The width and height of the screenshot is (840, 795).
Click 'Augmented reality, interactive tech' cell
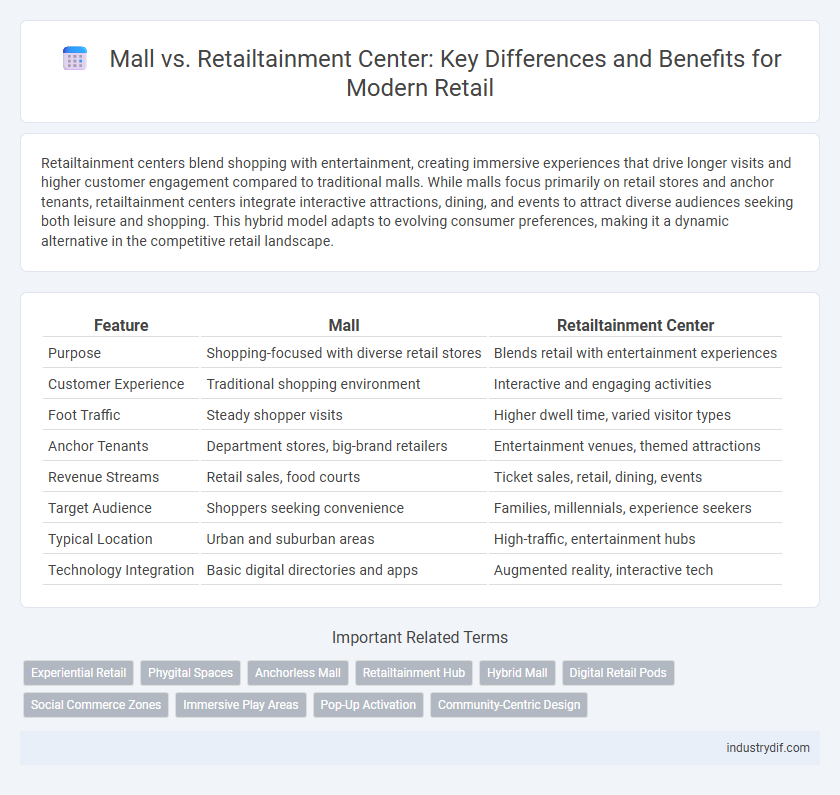(635, 571)
